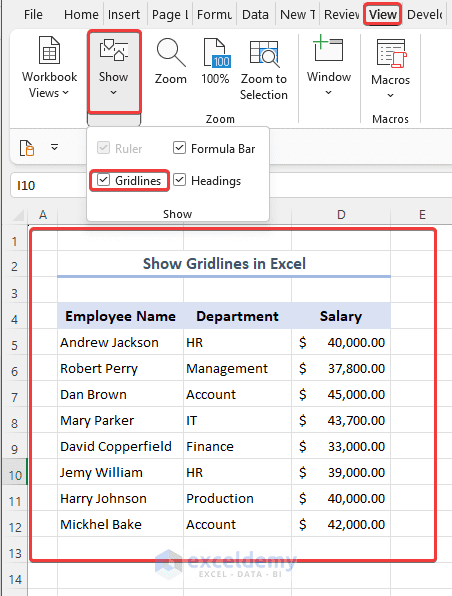The width and height of the screenshot is (452, 596).
Task: Switch to the Developer tab
Action: (425, 14)
